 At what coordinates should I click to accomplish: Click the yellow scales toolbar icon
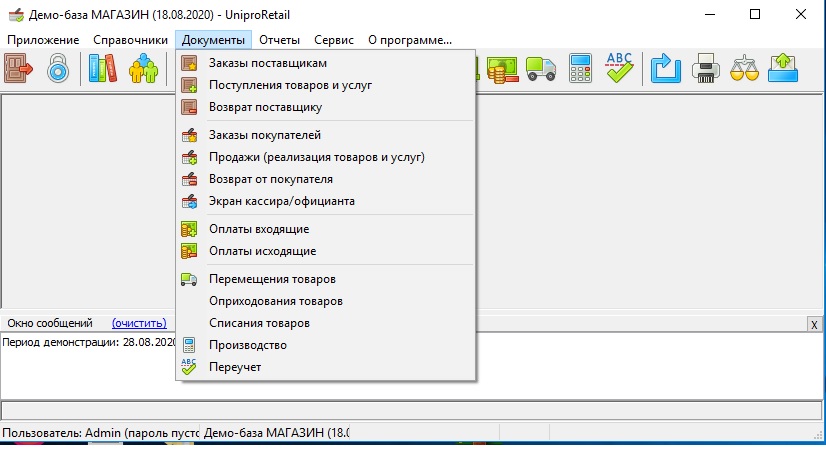point(744,68)
